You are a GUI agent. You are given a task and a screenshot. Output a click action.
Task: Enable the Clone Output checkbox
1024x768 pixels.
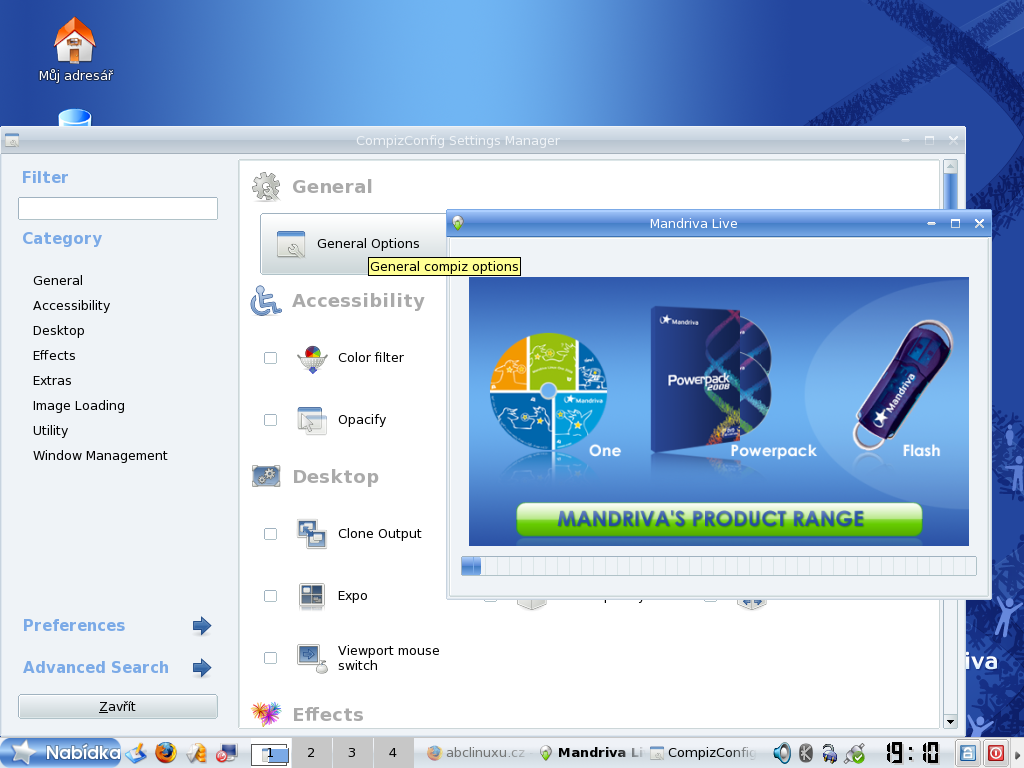[x=270, y=534]
